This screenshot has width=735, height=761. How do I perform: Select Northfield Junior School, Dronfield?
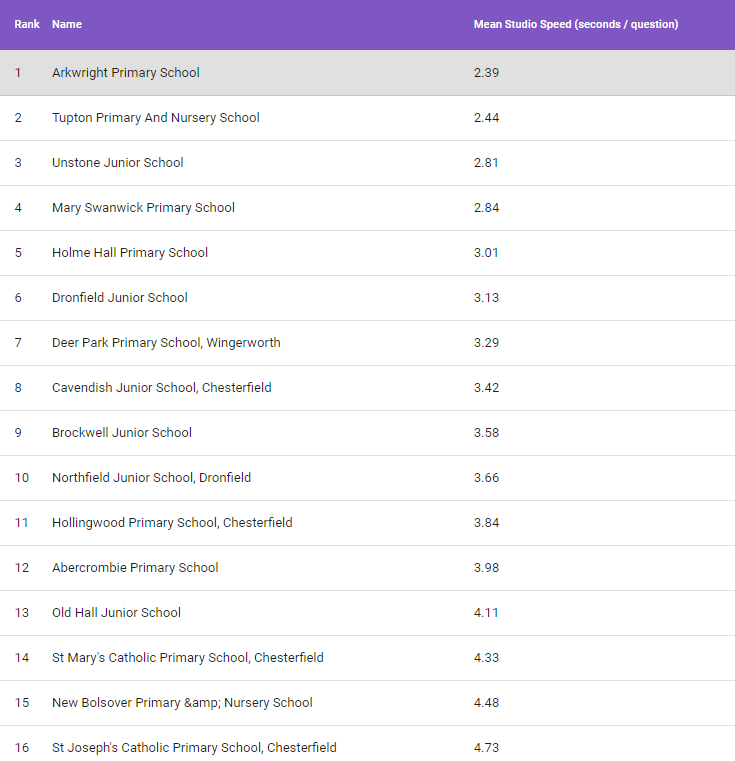click(151, 478)
